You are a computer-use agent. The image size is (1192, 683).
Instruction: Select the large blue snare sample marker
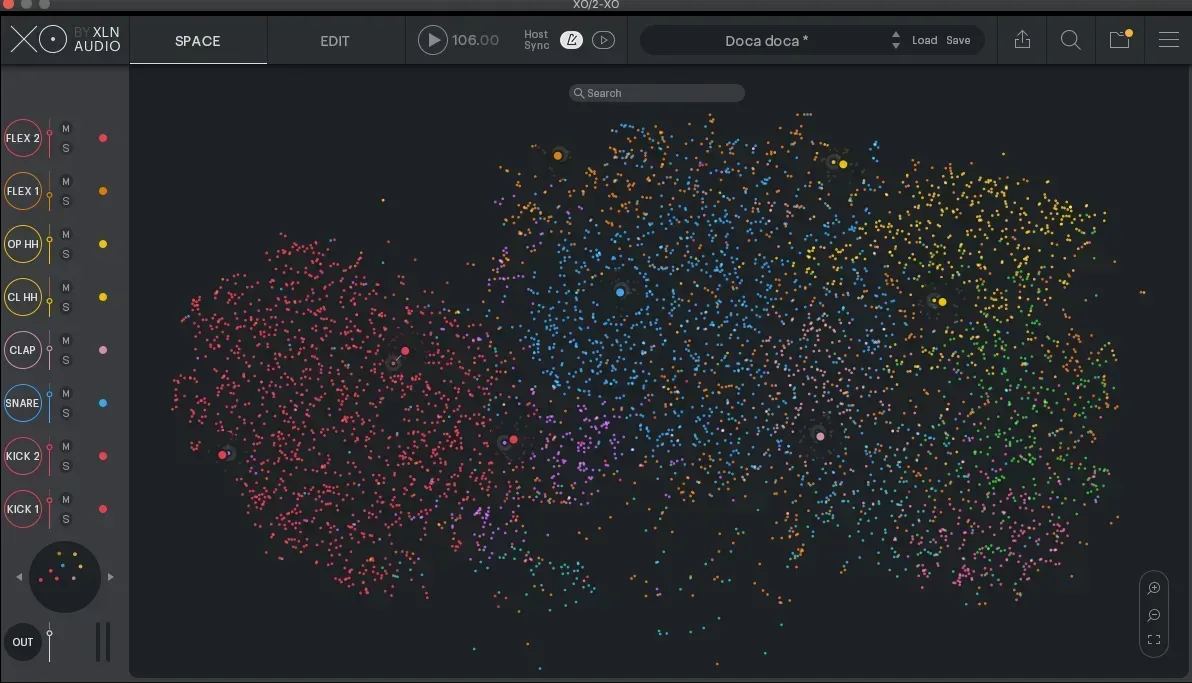pos(620,292)
